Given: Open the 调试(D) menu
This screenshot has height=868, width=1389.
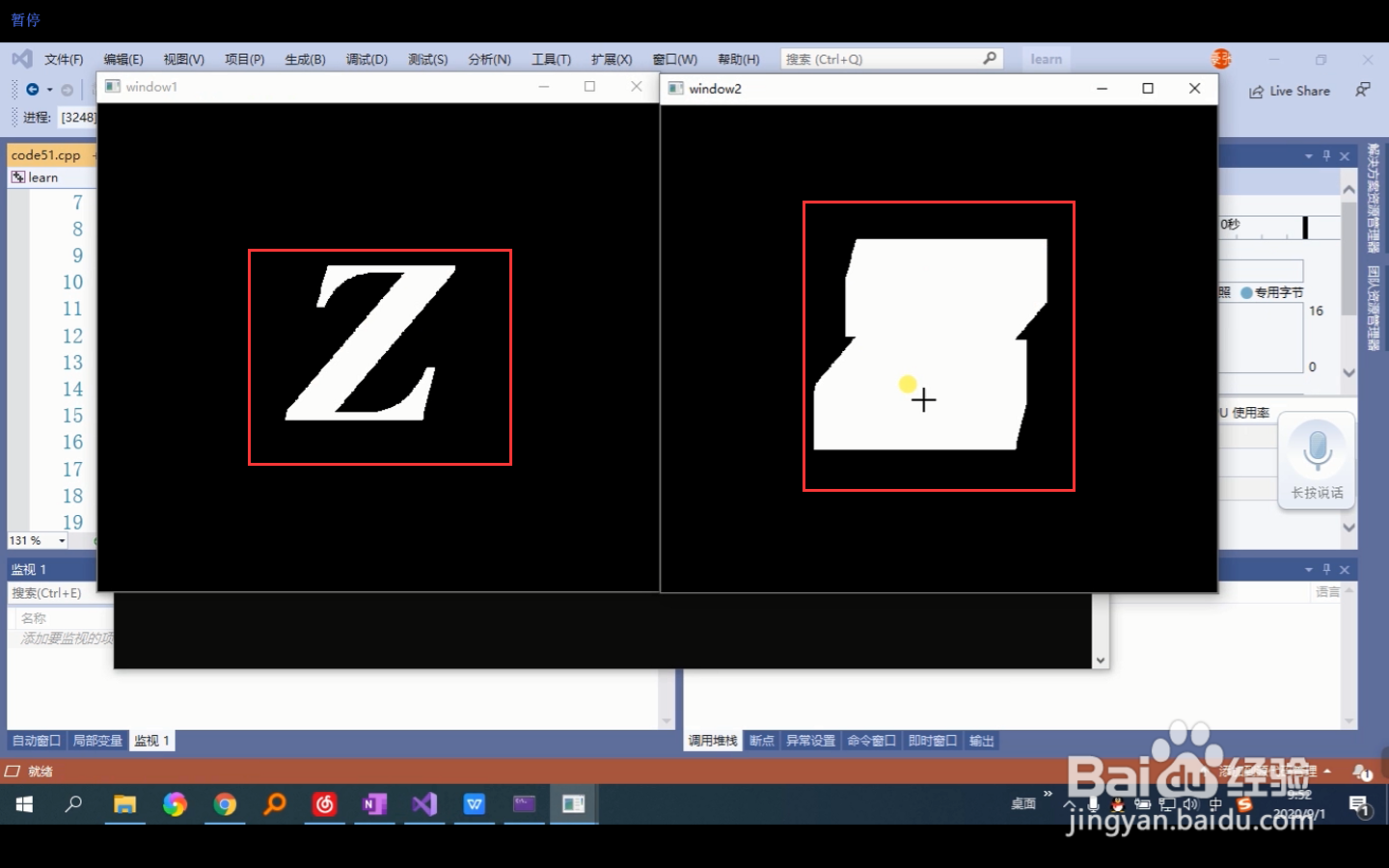Looking at the screenshot, I should click(367, 59).
